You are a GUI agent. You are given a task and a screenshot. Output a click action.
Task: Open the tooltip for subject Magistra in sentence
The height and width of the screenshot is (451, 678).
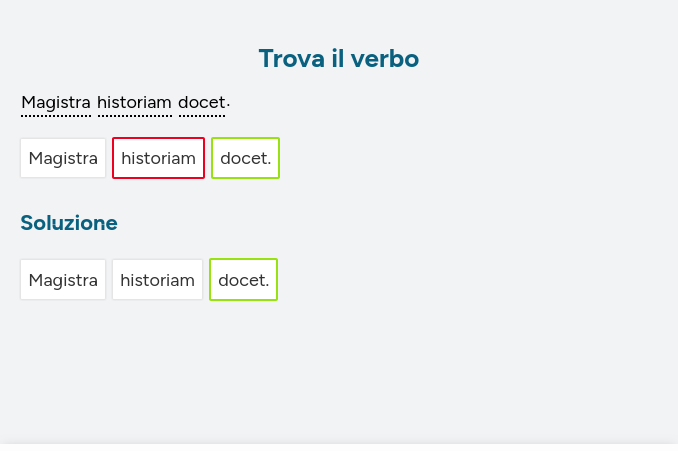click(x=56, y=102)
